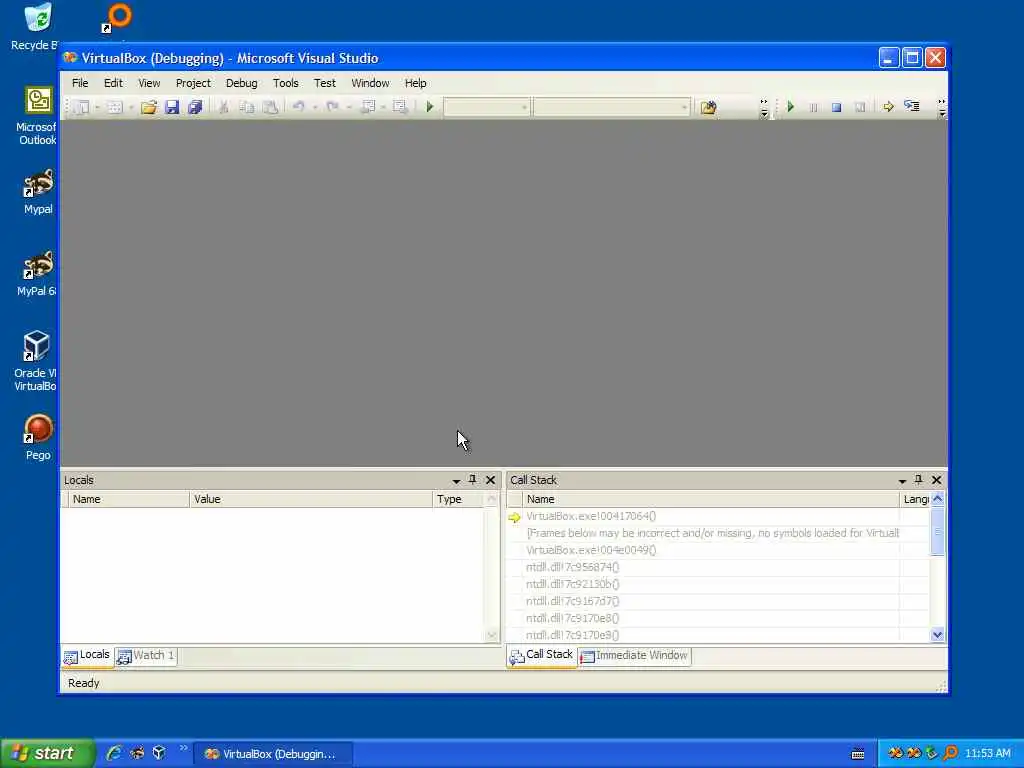Click the Stop Debugging square icon
The height and width of the screenshot is (768, 1024).
point(837,107)
